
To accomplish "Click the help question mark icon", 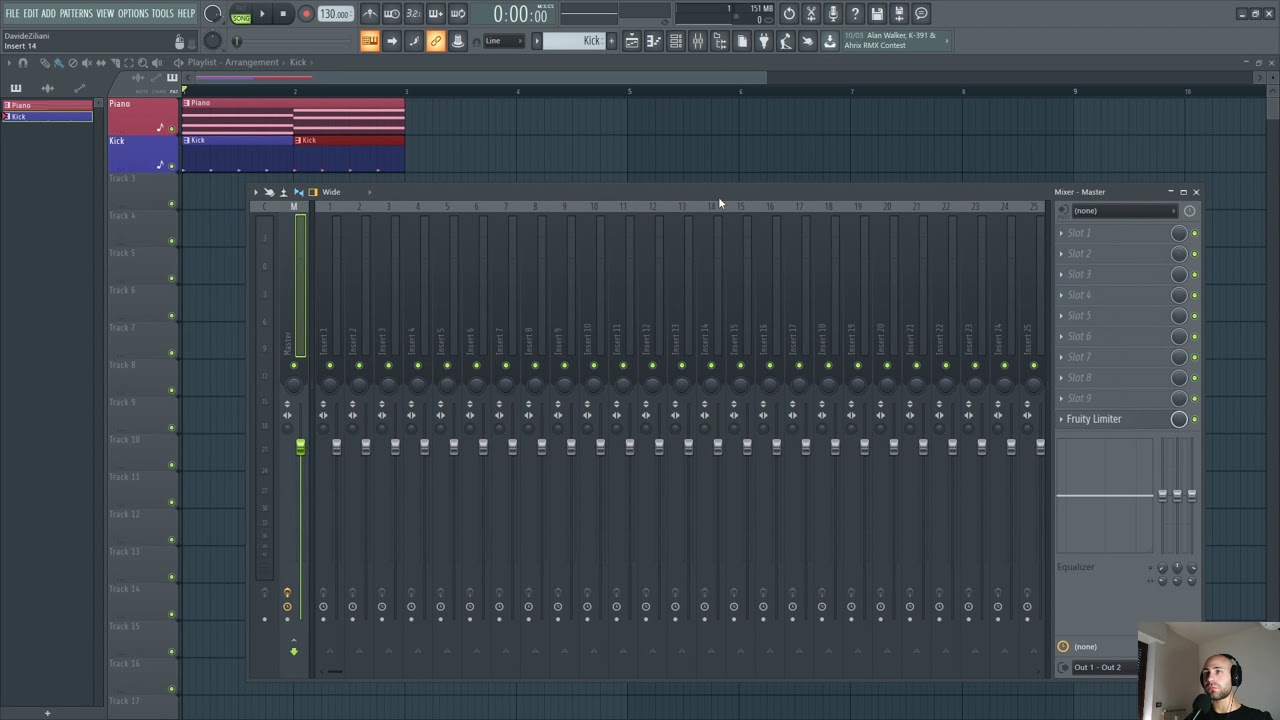I will pos(855,14).
